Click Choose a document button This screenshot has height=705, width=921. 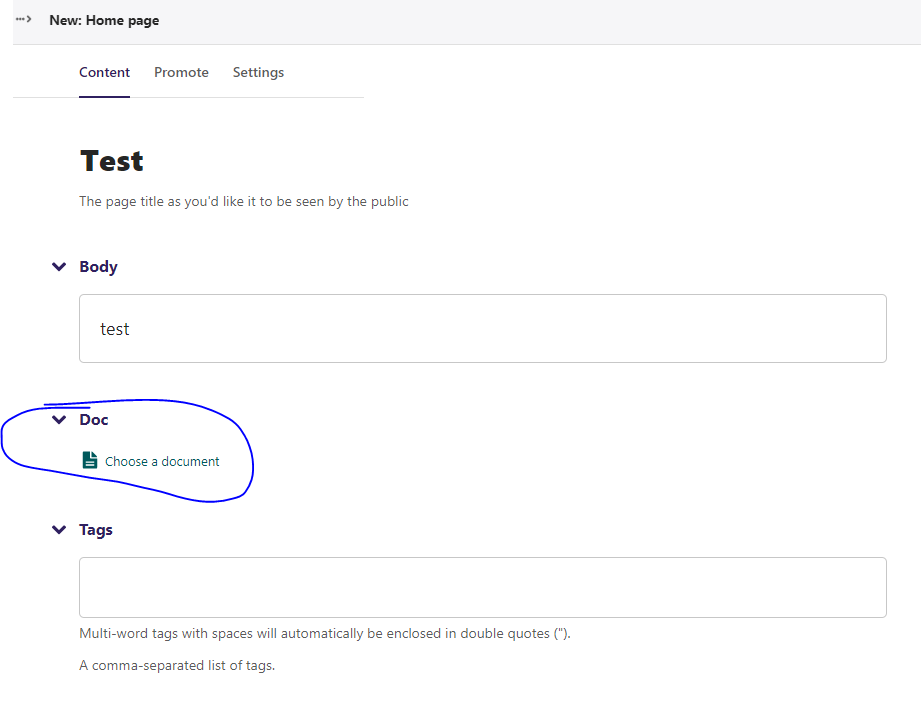coord(151,461)
